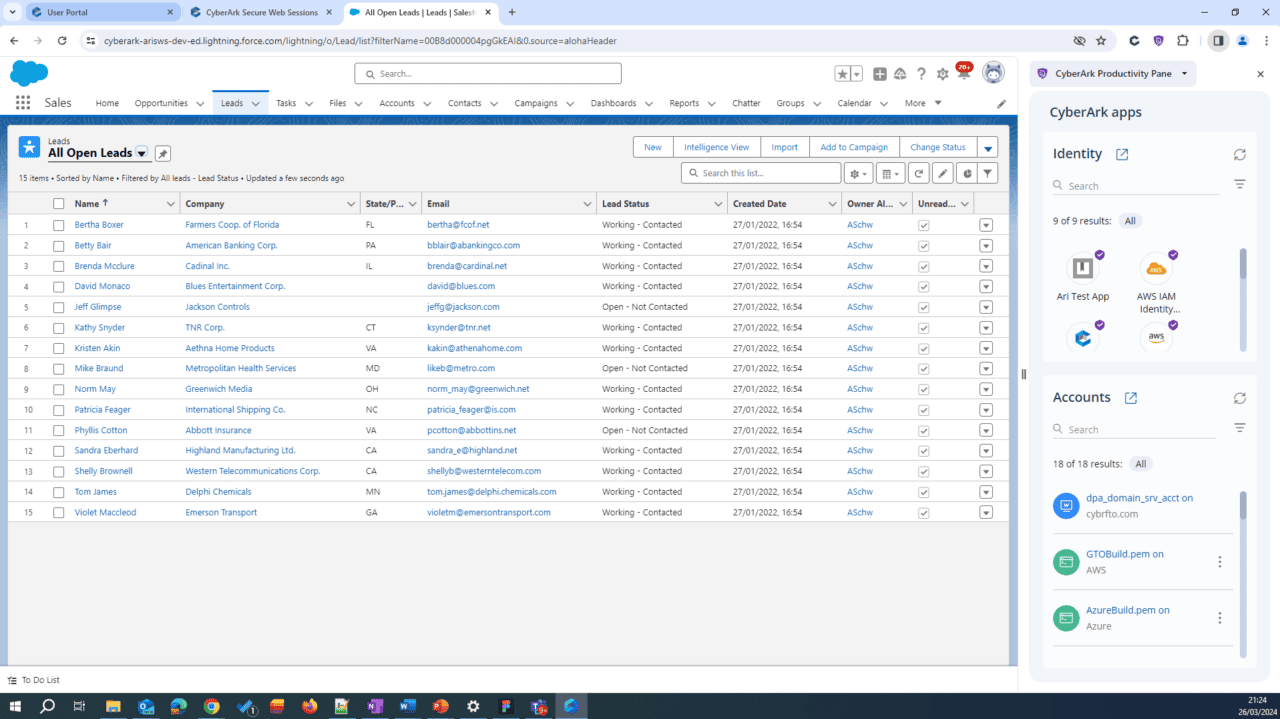Launch the App Launcher waffle icon
Viewport: 1280px width, 719px height.
pyautogui.click(x=22, y=102)
